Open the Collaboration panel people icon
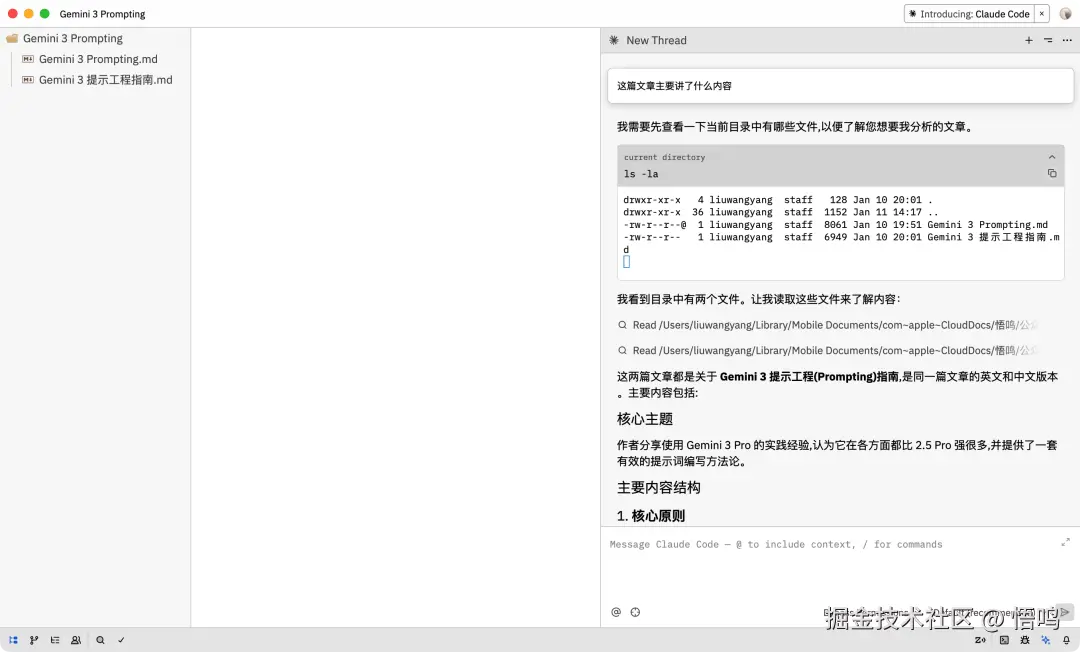This screenshot has height=652, width=1080. 76,640
